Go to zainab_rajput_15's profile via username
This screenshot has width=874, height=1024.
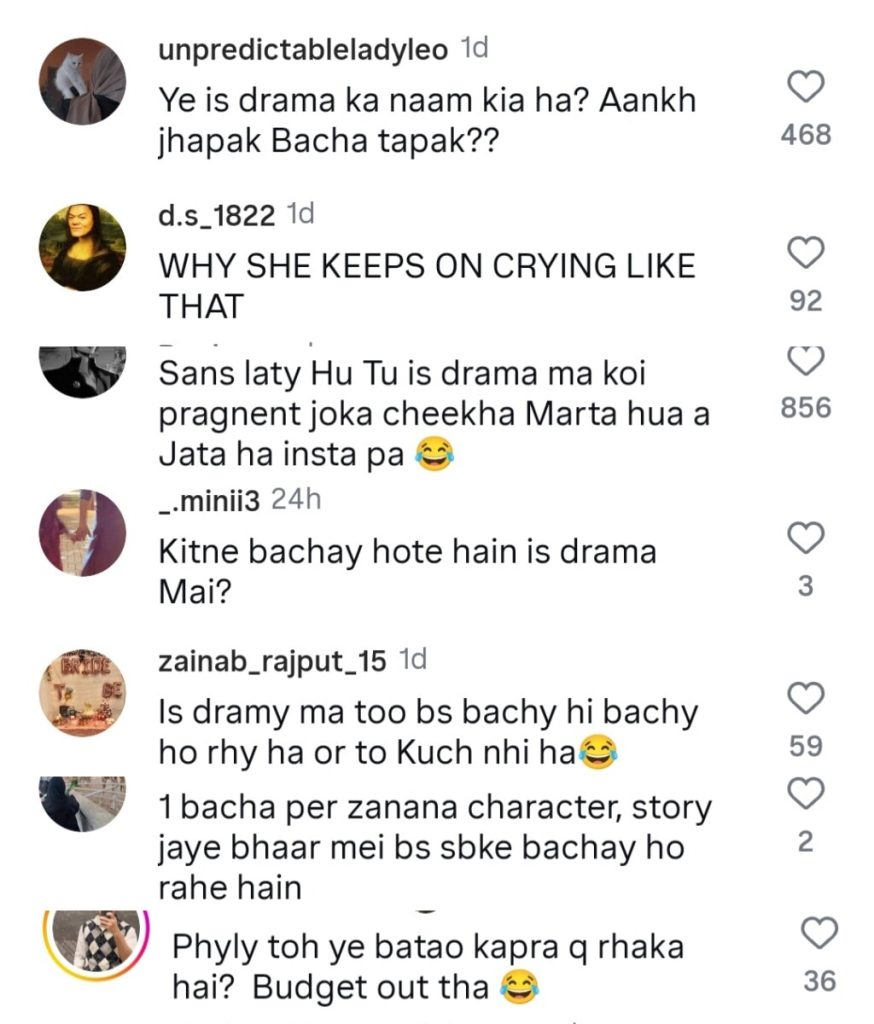tap(273, 659)
